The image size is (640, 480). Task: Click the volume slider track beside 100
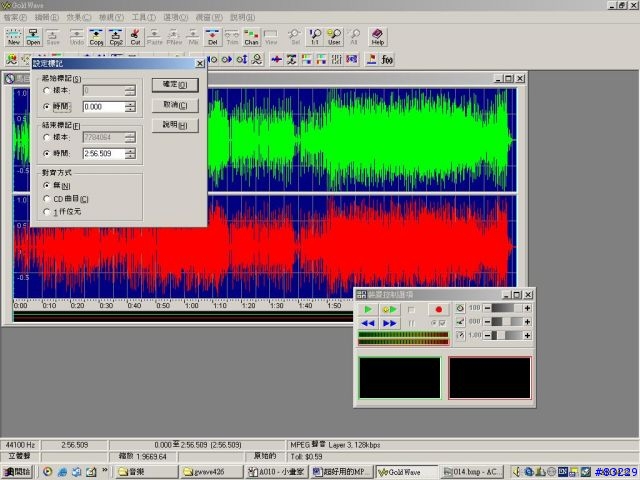coord(507,308)
